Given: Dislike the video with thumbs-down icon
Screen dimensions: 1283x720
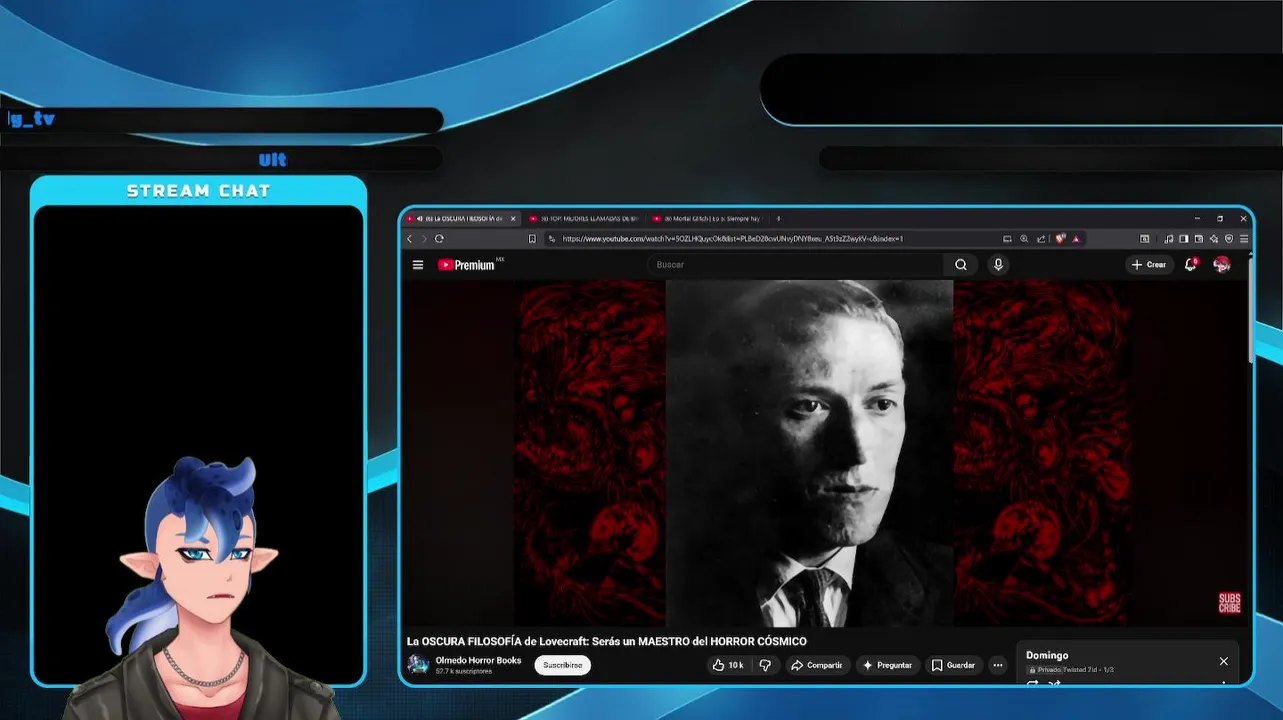Looking at the screenshot, I should [x=765, y=665].
